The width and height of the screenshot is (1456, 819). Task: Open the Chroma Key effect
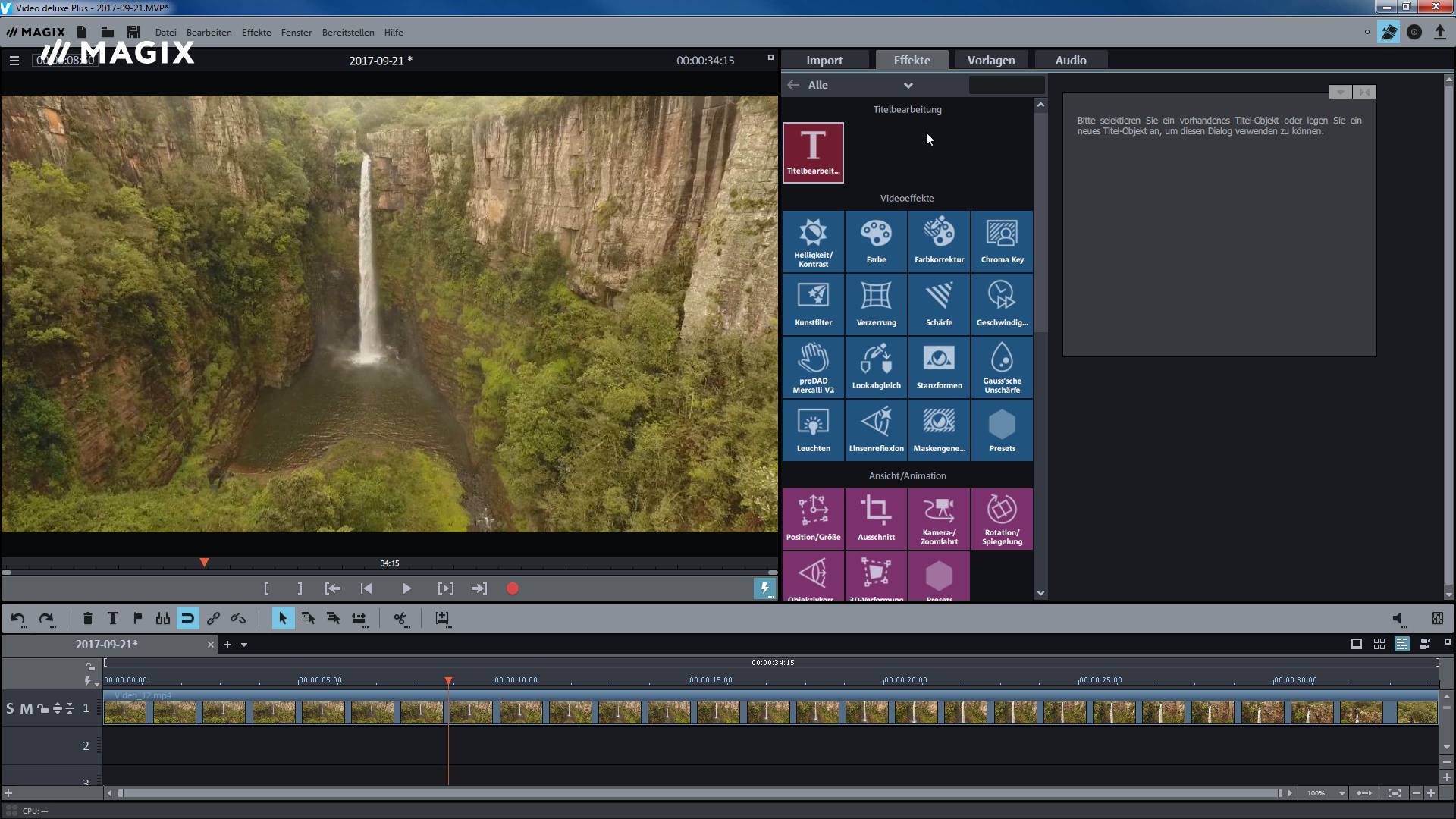[1002, 242]
